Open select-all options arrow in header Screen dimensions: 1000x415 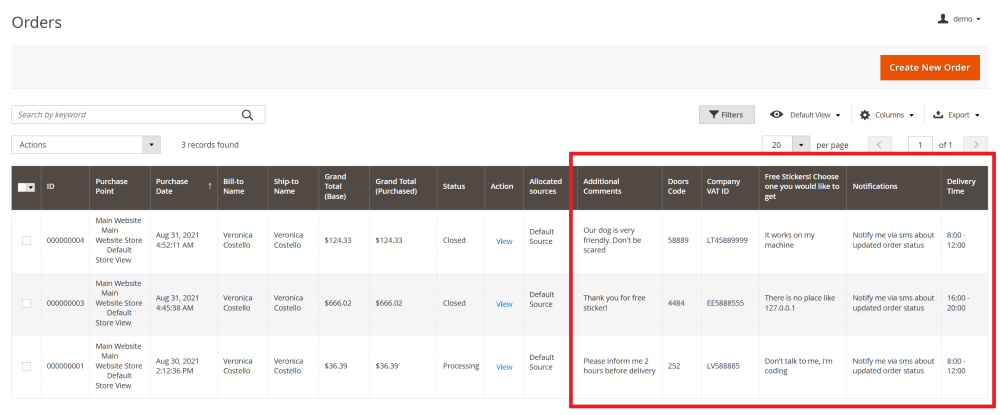pyautogui.click(x=31, y=187)
